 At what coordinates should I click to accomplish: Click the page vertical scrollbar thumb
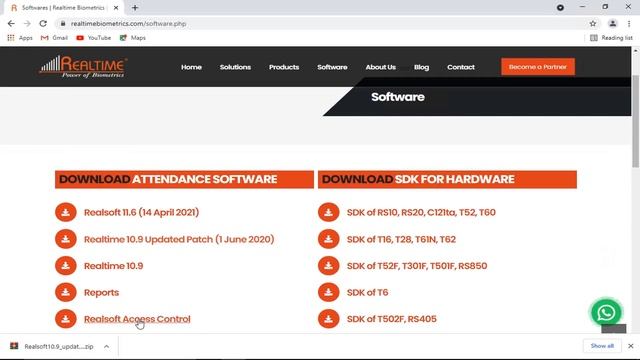(x=636, y=121)
